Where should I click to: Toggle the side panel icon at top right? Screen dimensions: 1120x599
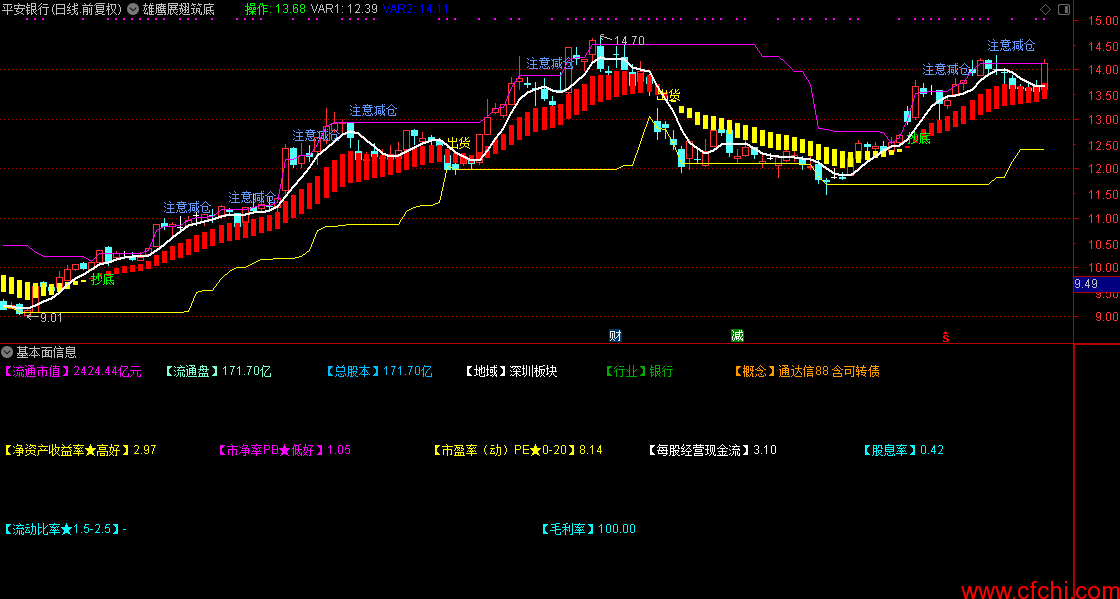pyautogui.click(x=1064, y=9)
